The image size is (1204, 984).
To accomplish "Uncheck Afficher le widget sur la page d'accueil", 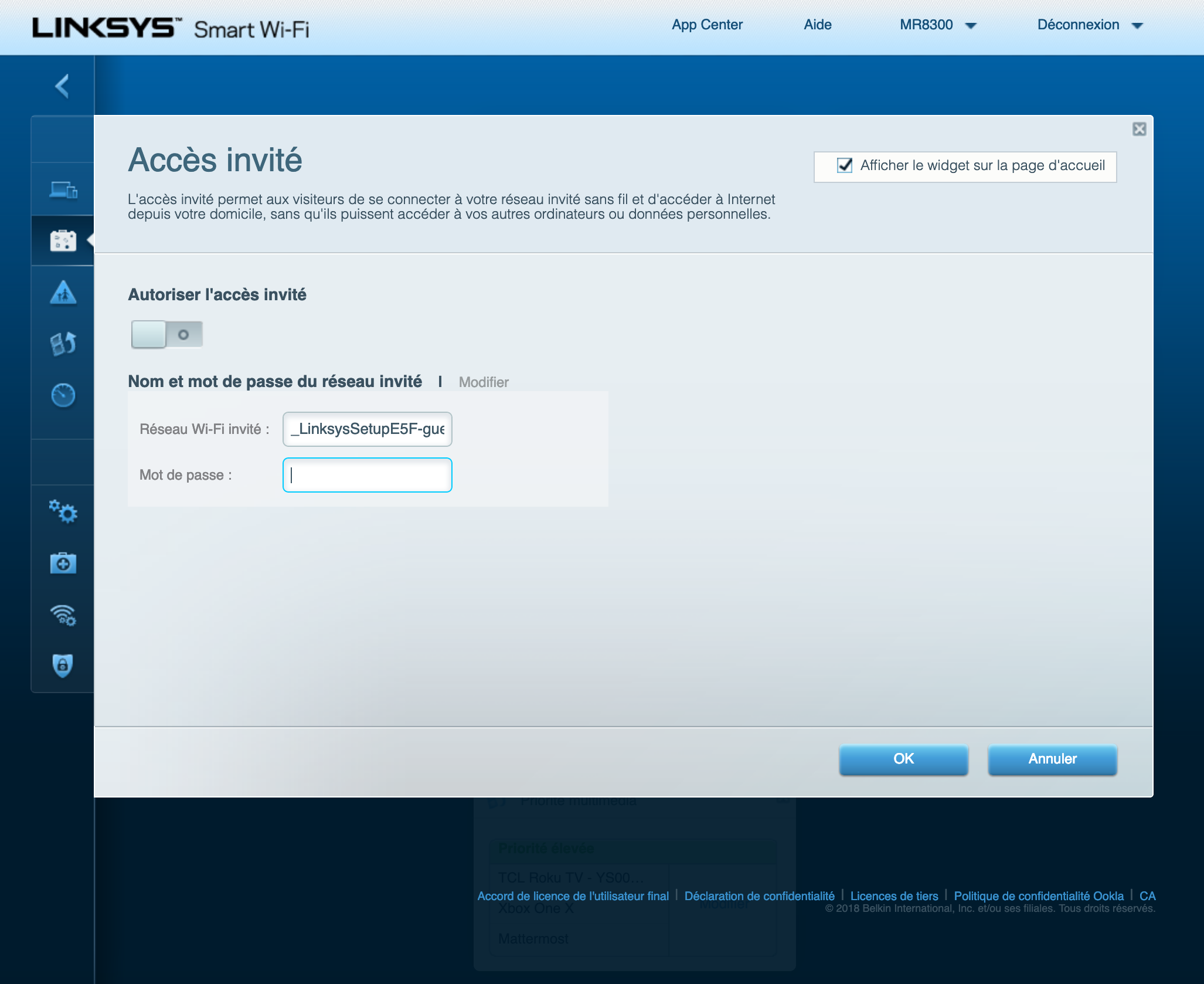I will click(845, 165).
